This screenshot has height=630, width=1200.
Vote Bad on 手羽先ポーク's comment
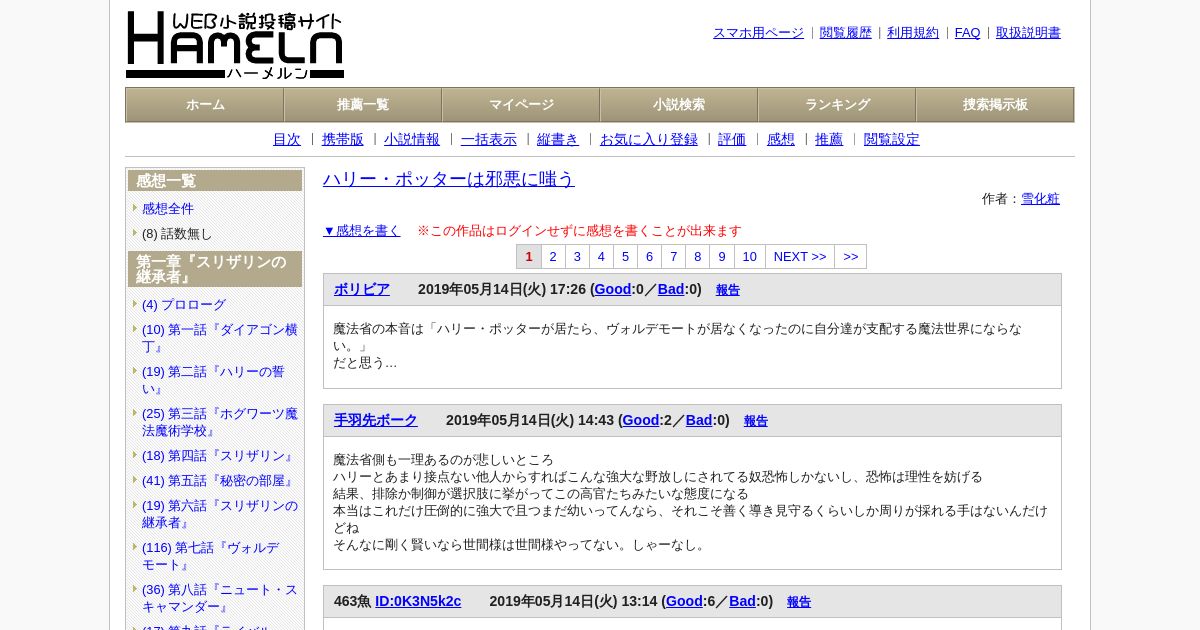(699, 421)
